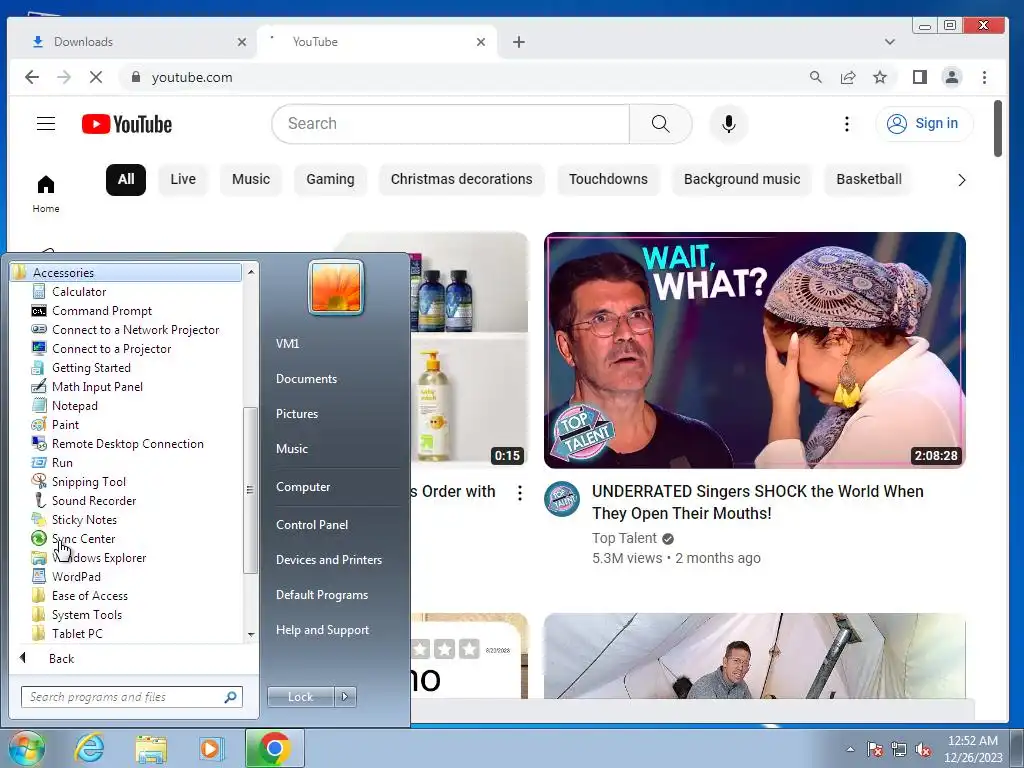Viewport: 1024px width, 768px height.
Task: Open the YouTube hamburger guide menu
Action: tap(46, 123)
